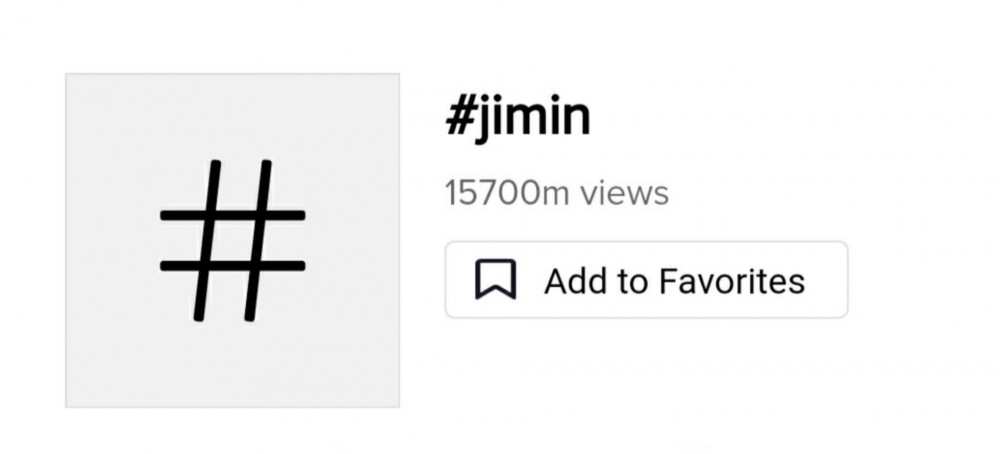Save hashtag using the bookmark outline icon

click(x=496, y=279)
